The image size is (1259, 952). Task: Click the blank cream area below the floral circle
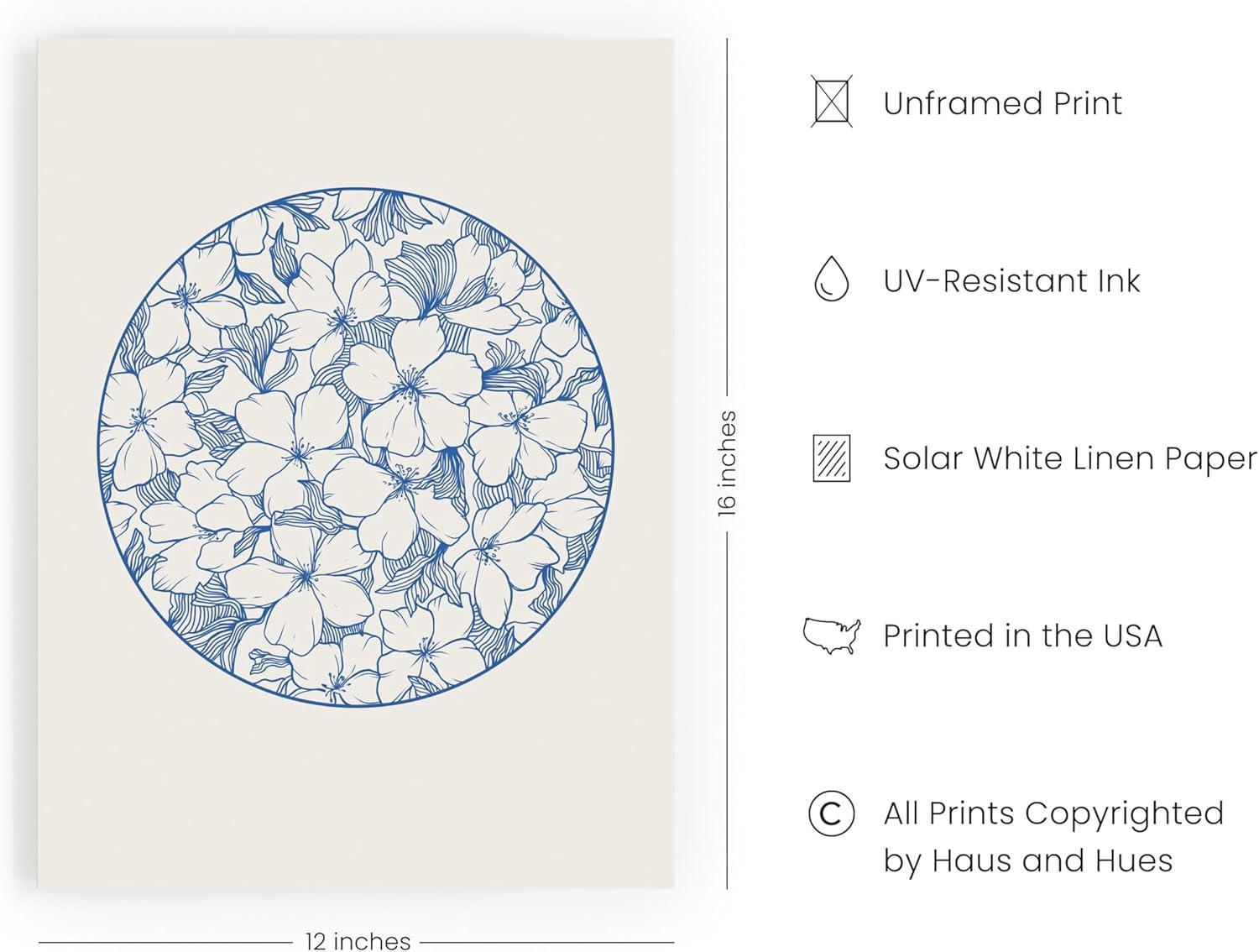[355, 798]
